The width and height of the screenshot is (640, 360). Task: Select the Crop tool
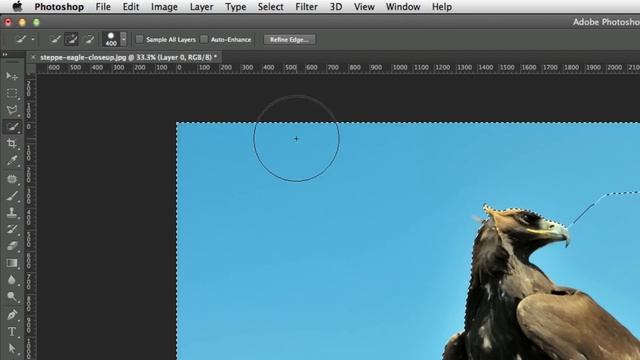[12, 143]
